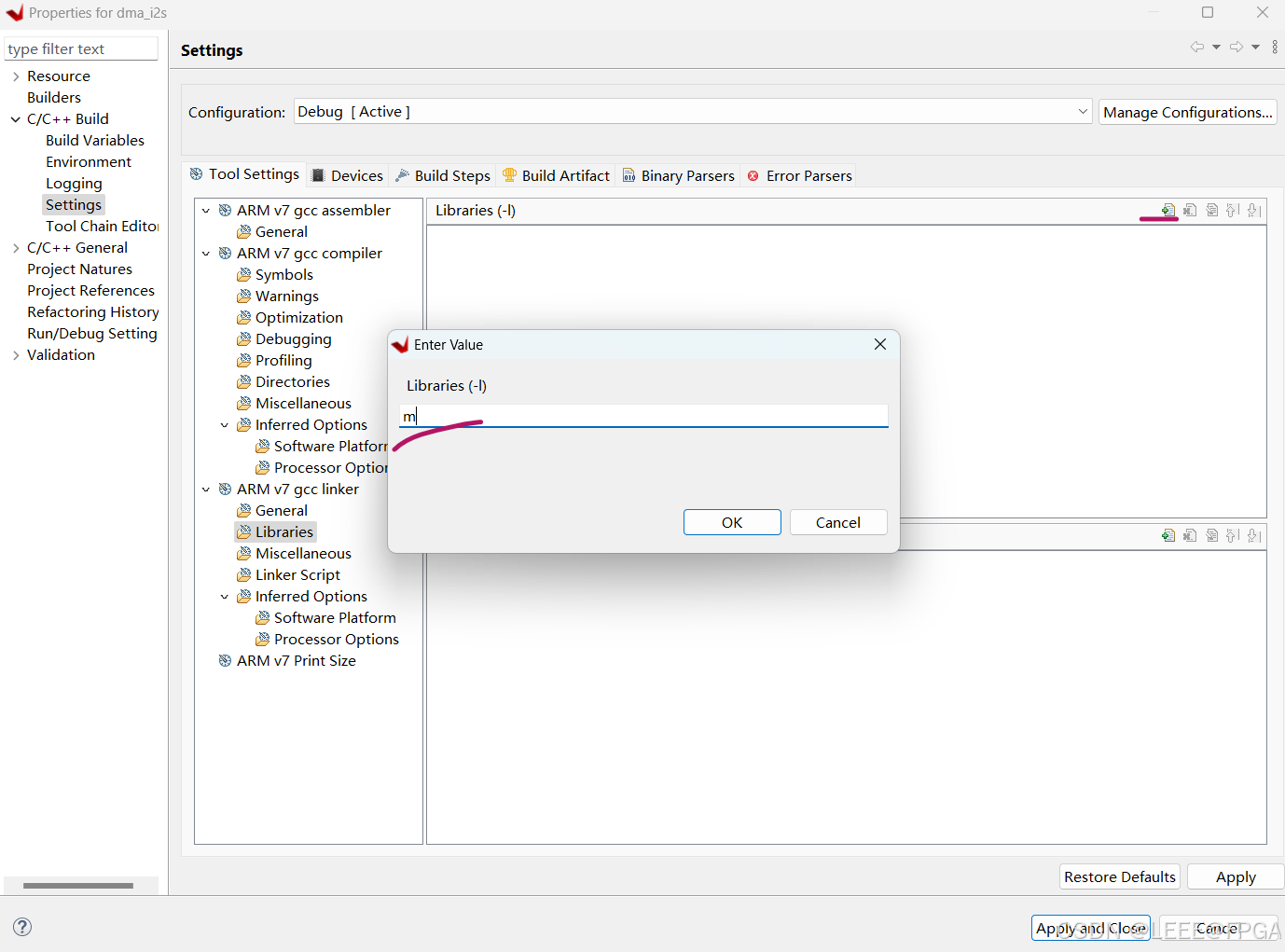This screenshot has width=1285, height=952.
Task: Click the forward navigation arrow icon
Action: click(1237, 47)
